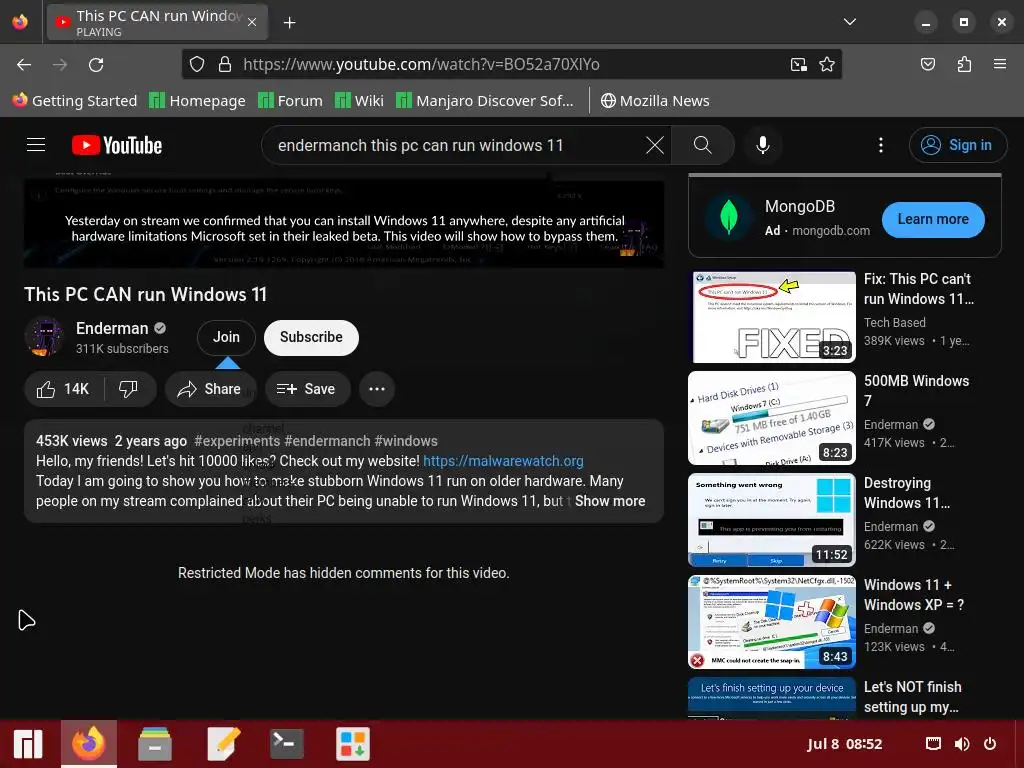Go back to the previous page
Viewport: 1024px width, 768px height.
coord(24,65)
